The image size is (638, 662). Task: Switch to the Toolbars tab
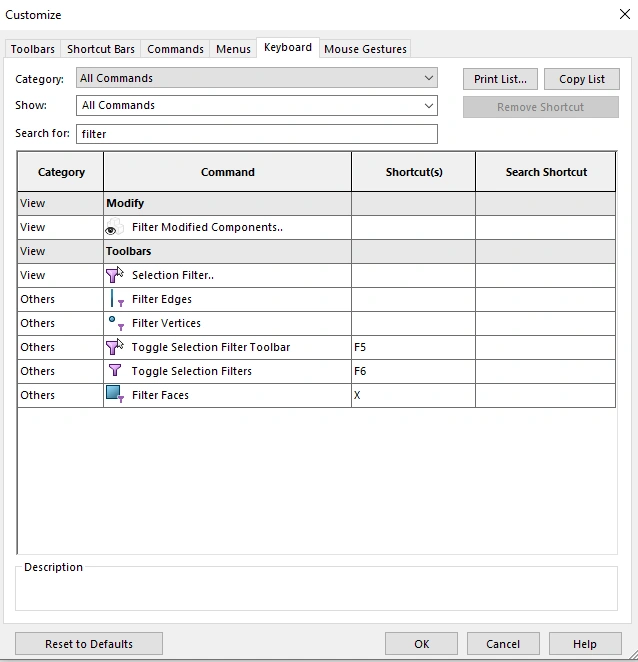33,49
